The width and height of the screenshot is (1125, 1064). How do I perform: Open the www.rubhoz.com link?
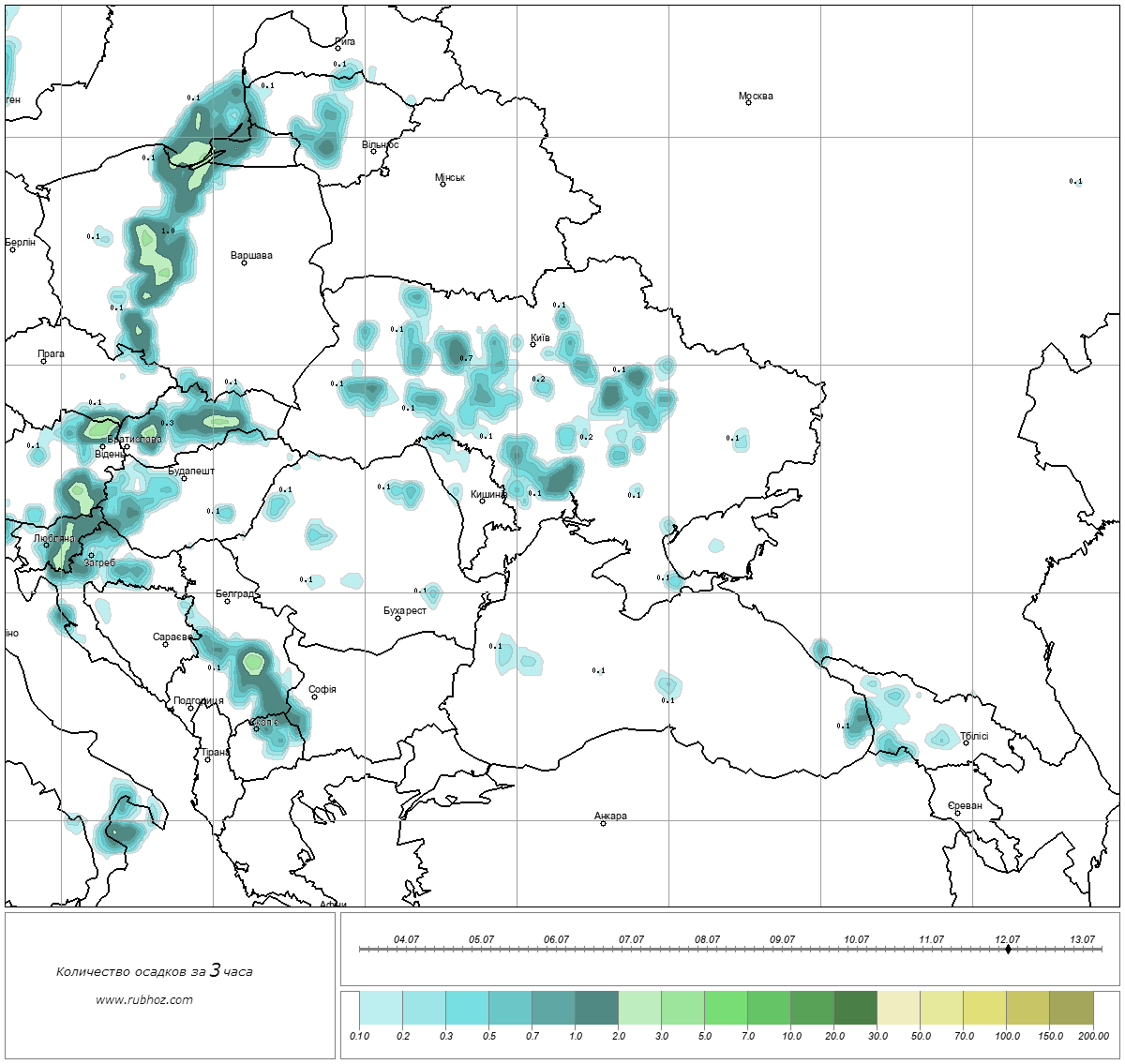pos(144,999)
